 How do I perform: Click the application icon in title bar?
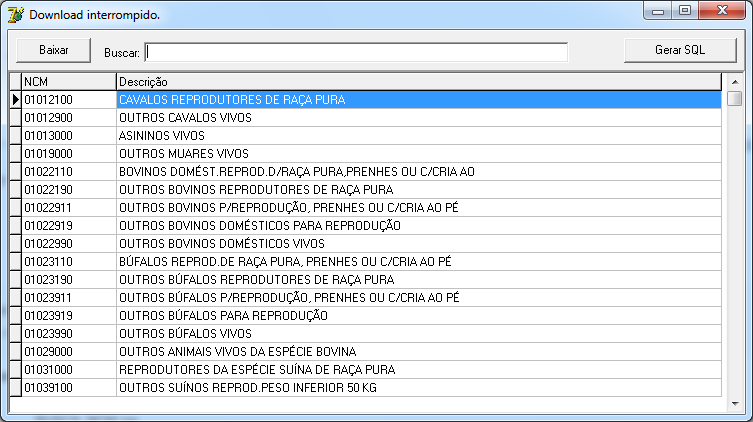click(15, 15)
